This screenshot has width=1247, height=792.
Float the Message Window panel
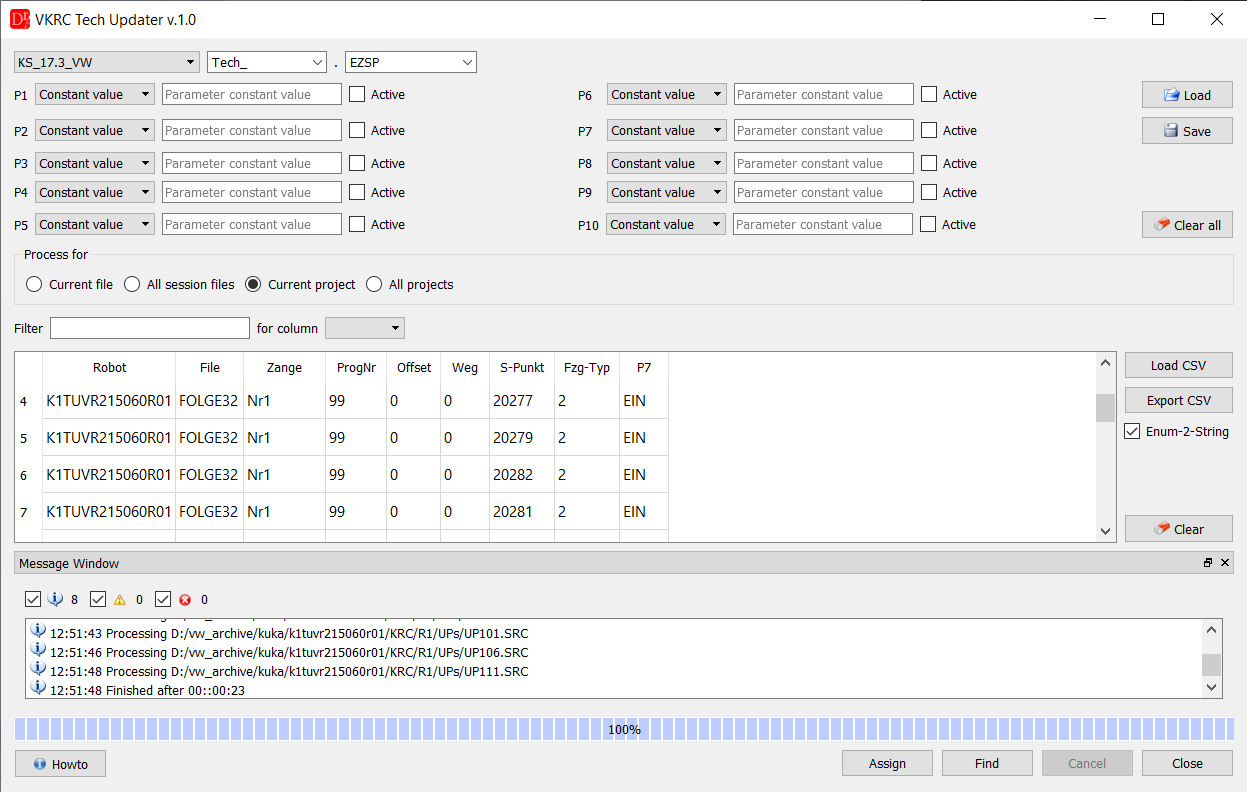[1208, 563]
